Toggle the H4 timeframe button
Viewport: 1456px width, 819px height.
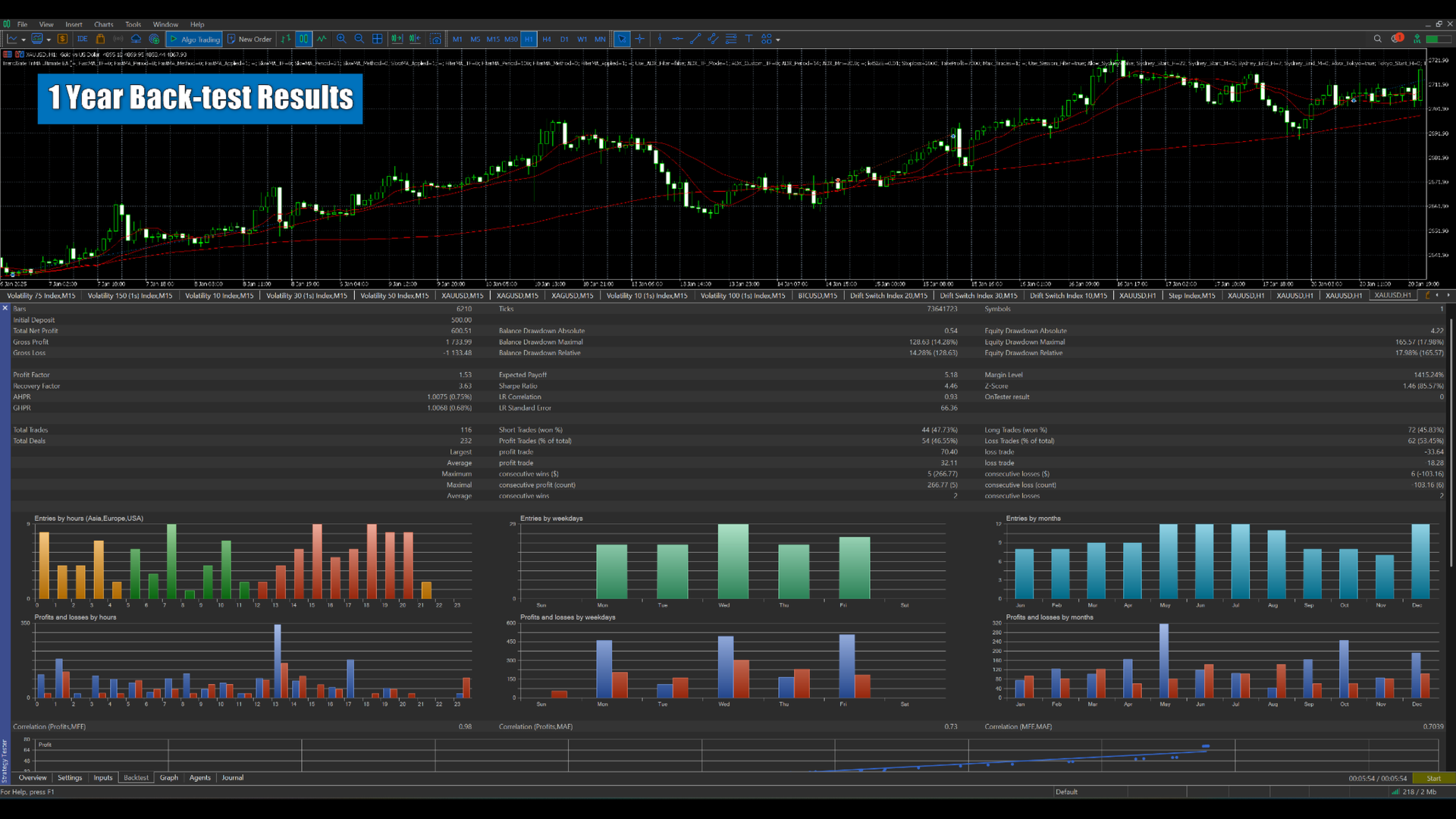(x=546, y=39)
